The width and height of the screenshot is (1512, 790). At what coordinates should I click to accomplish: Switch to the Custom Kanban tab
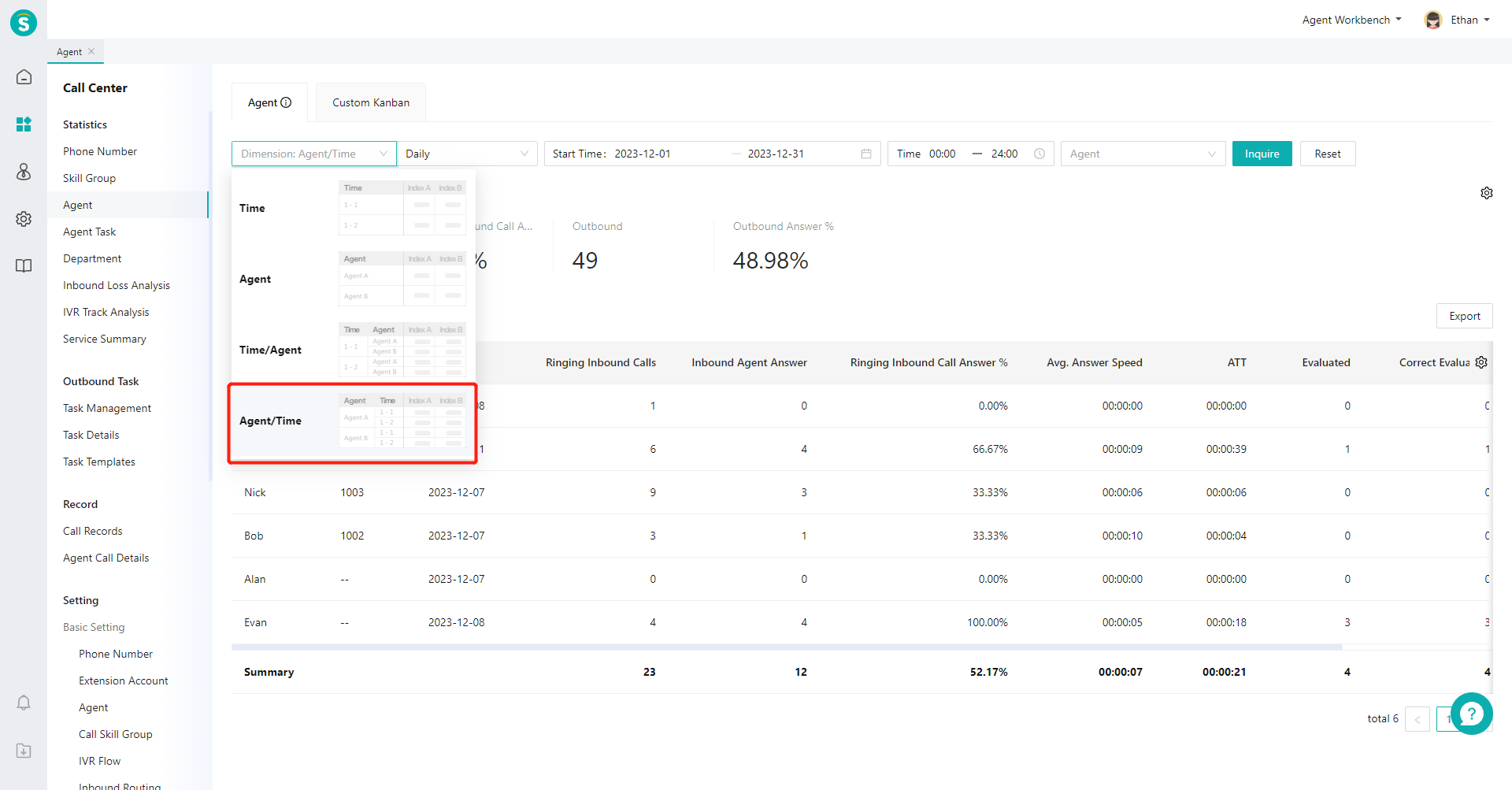pos(371,102)
